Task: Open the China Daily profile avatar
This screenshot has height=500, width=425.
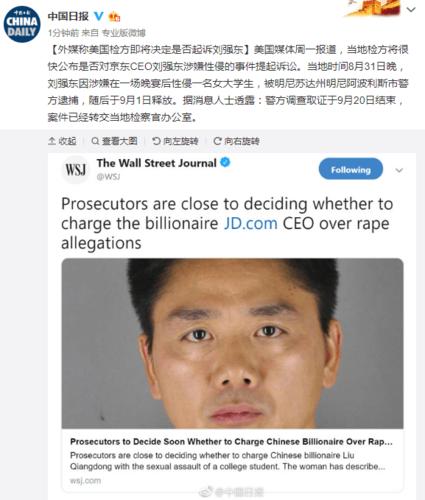Action: [22, 24]
